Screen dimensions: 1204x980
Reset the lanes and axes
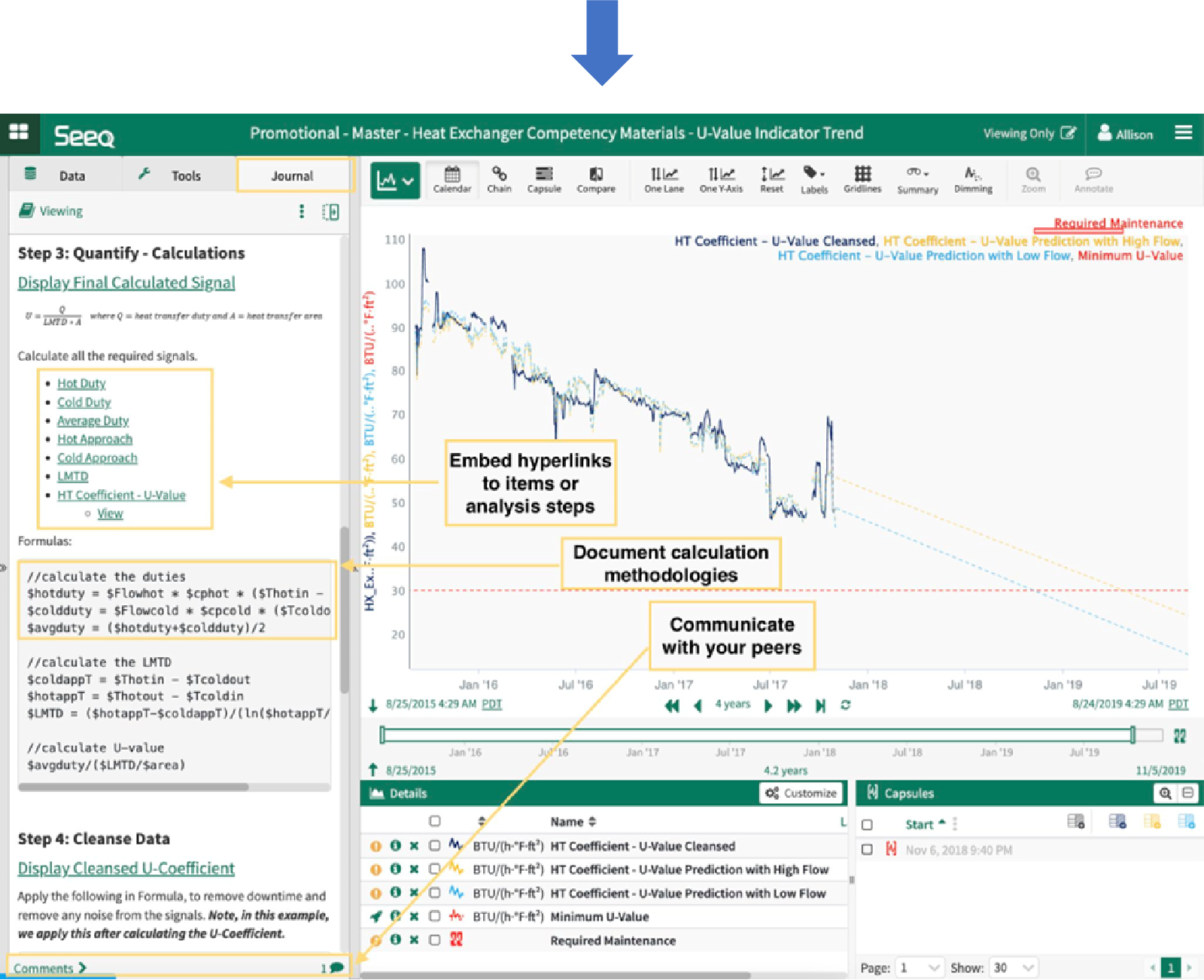point(772,180)
